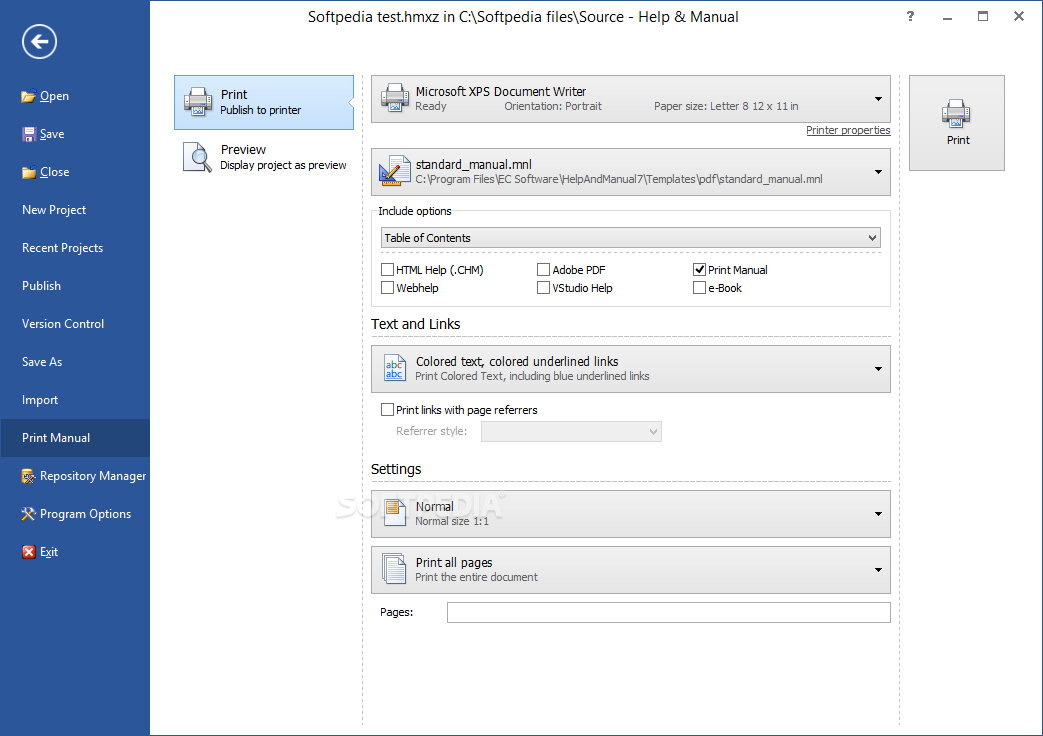Expand the Print all pages dropdown arrow
Screen dimensions: 1043x736
pyautogui.click(x=878, y=570)
